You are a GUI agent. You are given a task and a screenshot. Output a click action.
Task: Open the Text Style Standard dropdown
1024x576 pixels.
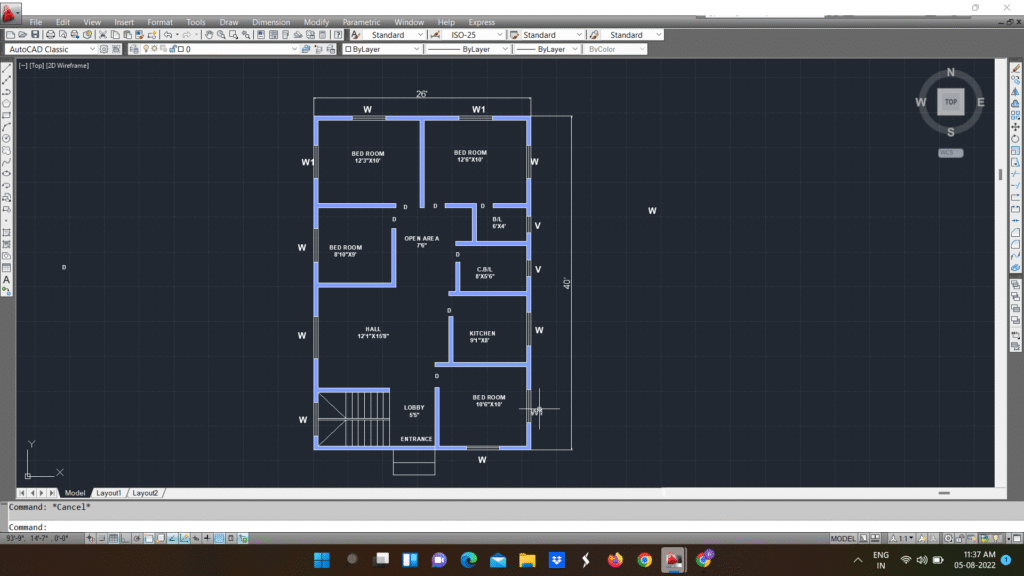point(394,35)
